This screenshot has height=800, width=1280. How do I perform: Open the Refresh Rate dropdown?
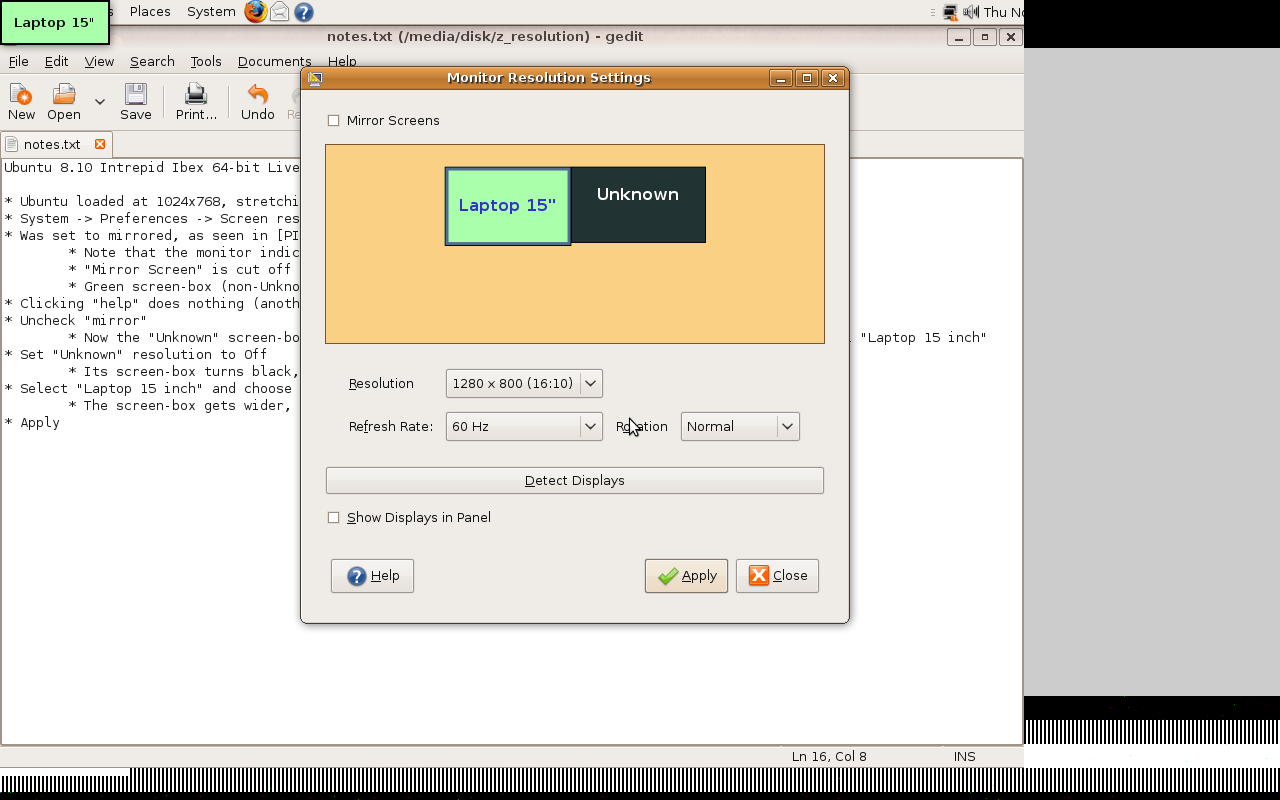tap(524, 427)
